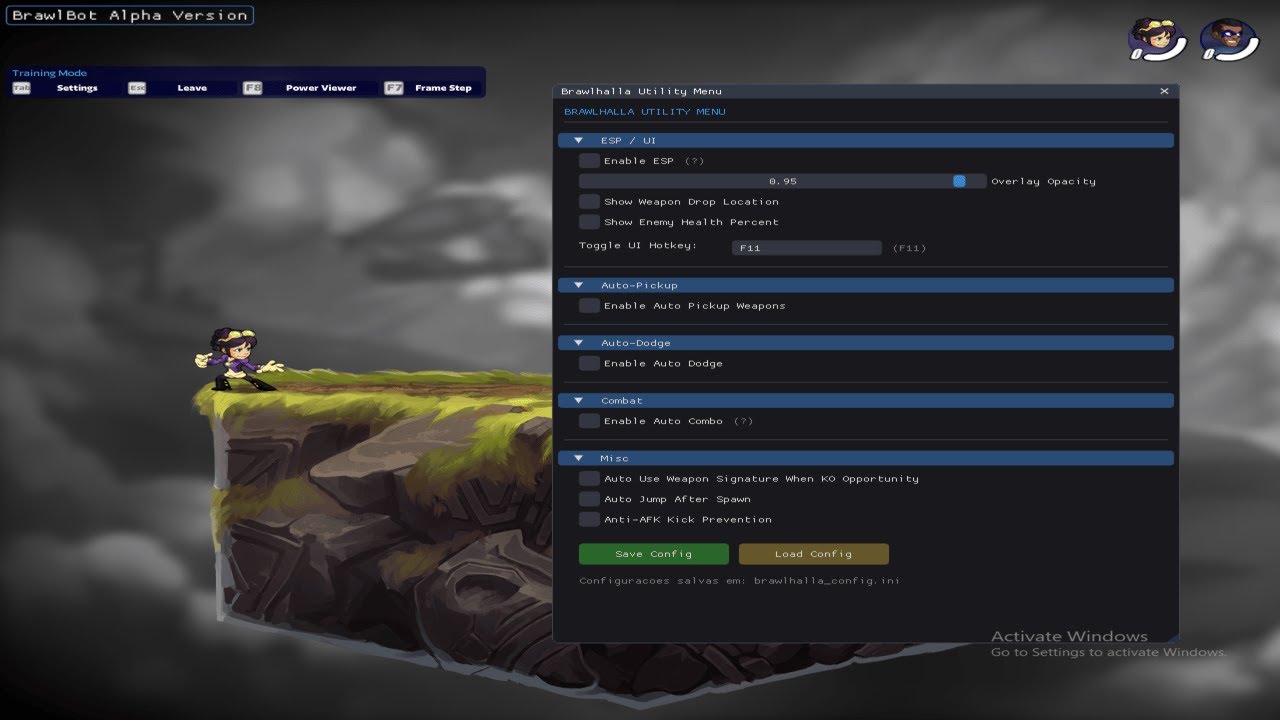
Task: Show help tooltip next to Enable ESP
Action: [x=694, y=161]
